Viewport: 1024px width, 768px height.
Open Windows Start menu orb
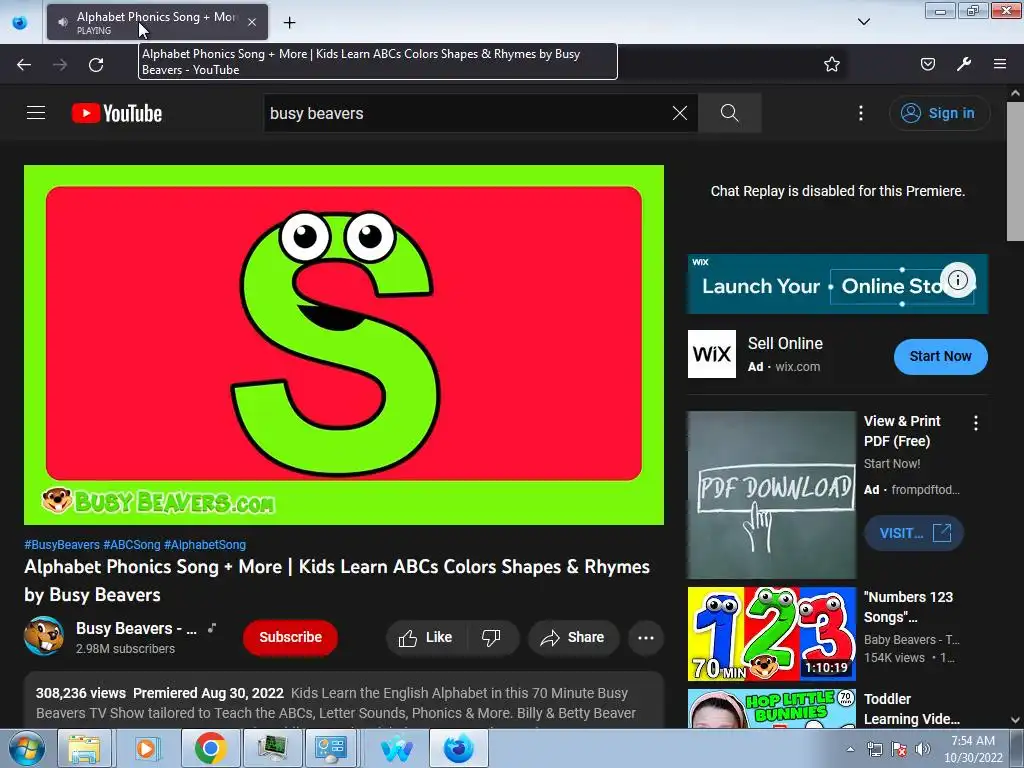point(26,748)
